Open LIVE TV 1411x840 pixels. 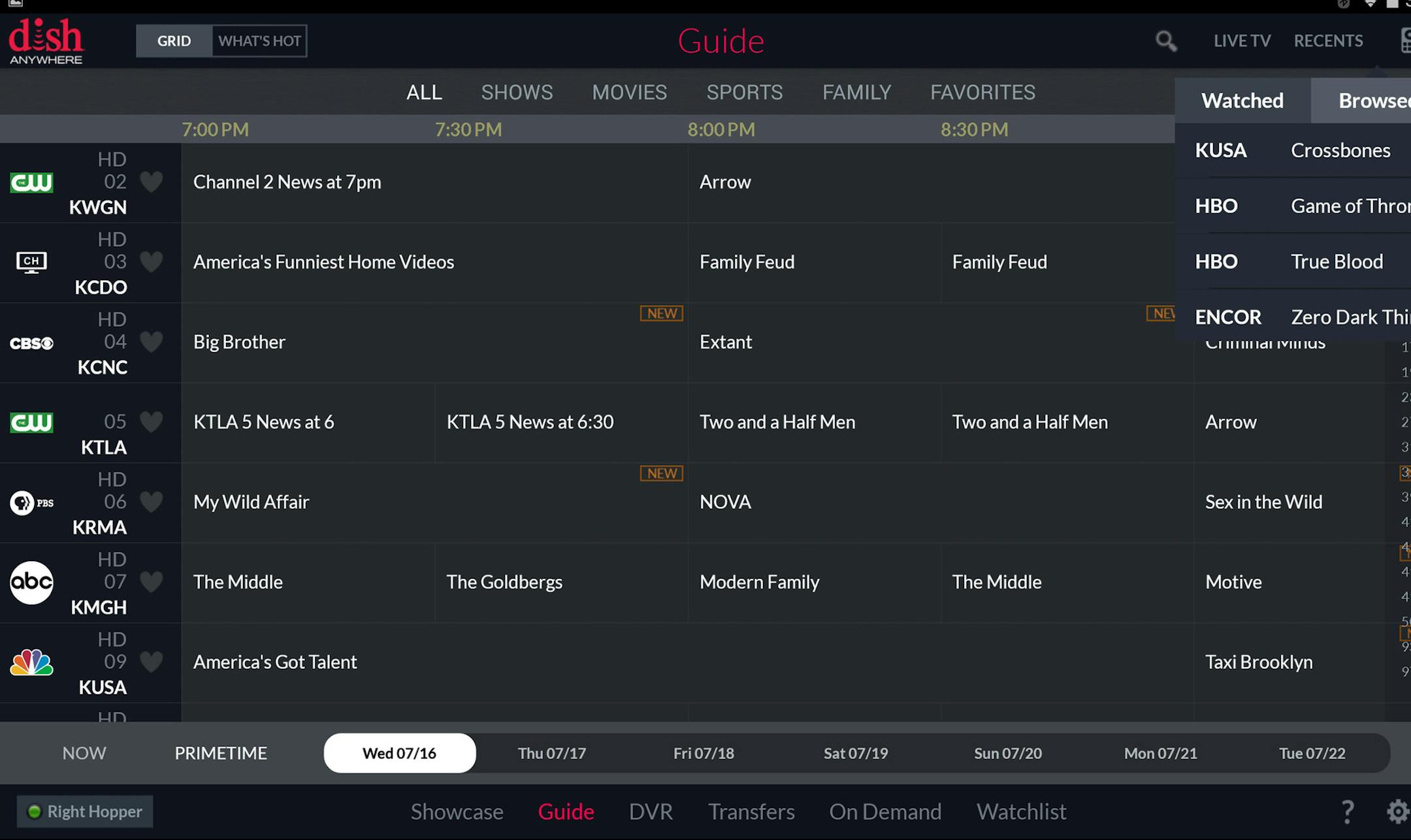pyautogui.click(x=1242, y=41)
